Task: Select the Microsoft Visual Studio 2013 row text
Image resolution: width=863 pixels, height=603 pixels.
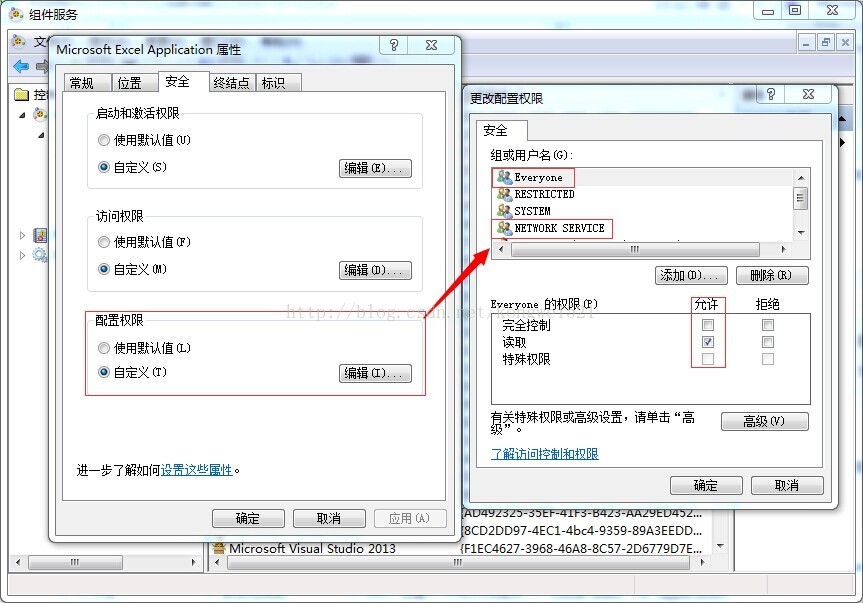Action: 313,548
